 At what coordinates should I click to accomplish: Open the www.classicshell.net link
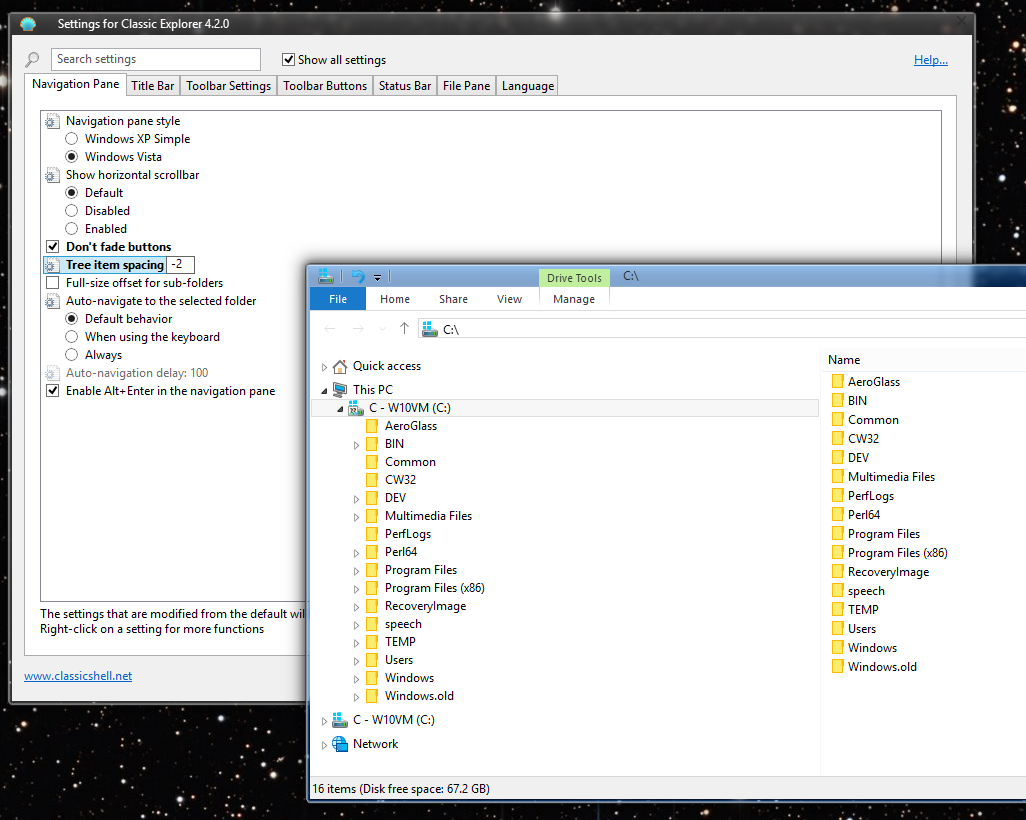(78, 675)
